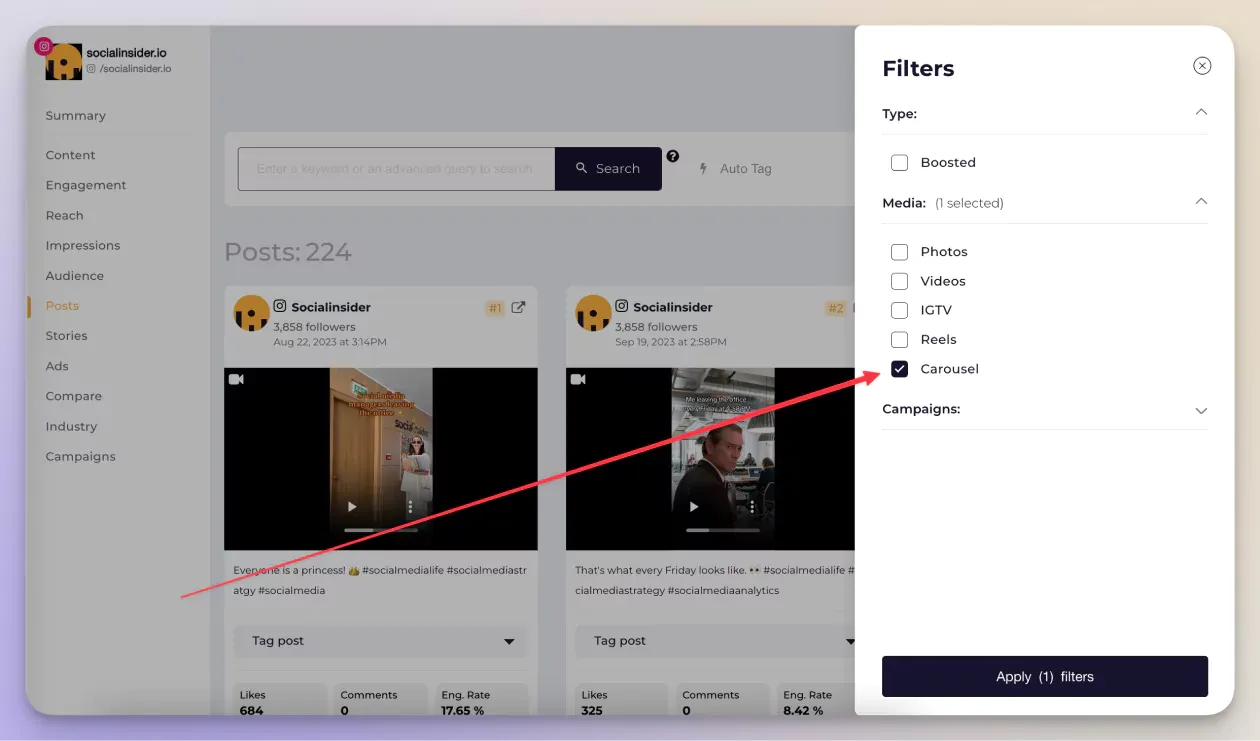Click the avatar of post #1

pos(251,313)
